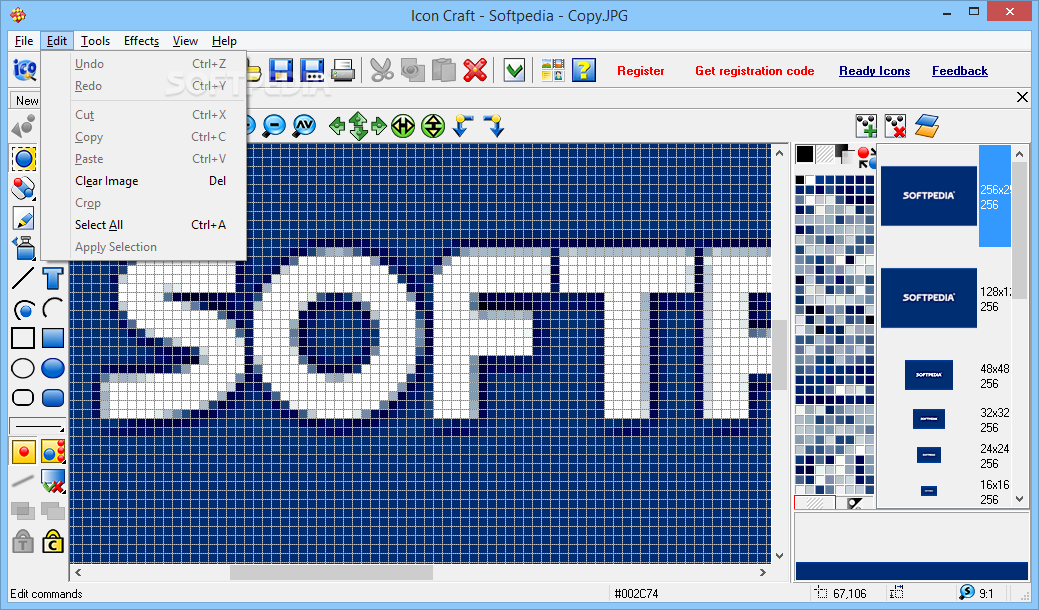Select the filled rounded rectangle tool
The width and height of the screenshot is (1039, 610).
coord(53,398)
